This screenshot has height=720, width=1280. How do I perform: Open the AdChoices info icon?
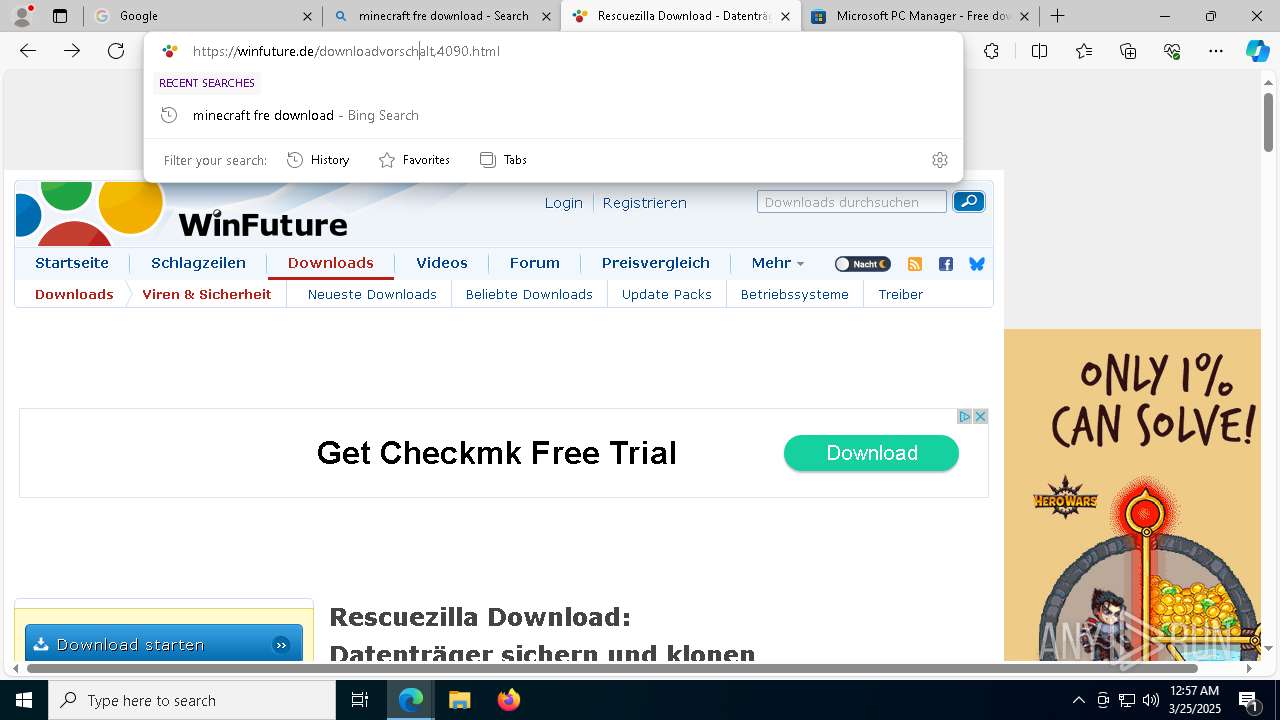[965, 416]
